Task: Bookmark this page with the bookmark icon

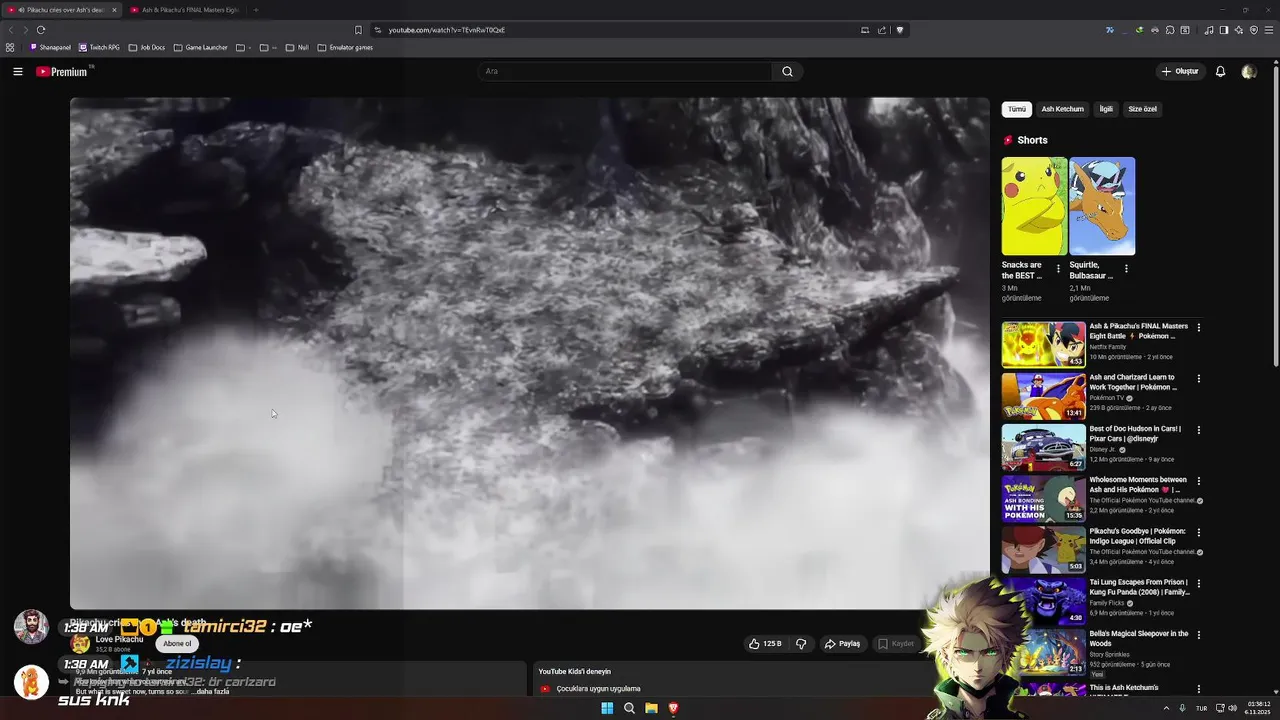Action: coord(358,30)
